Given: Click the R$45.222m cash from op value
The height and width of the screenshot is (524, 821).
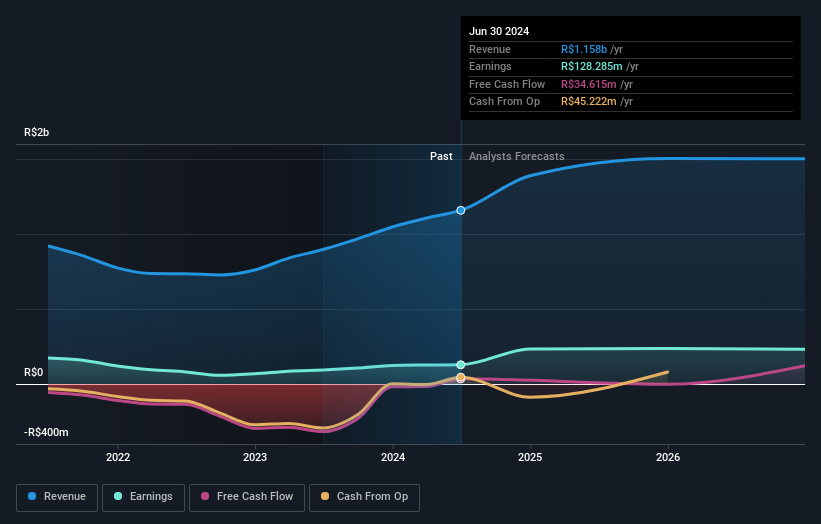Looking at the screenshot, I should point(589,102).
